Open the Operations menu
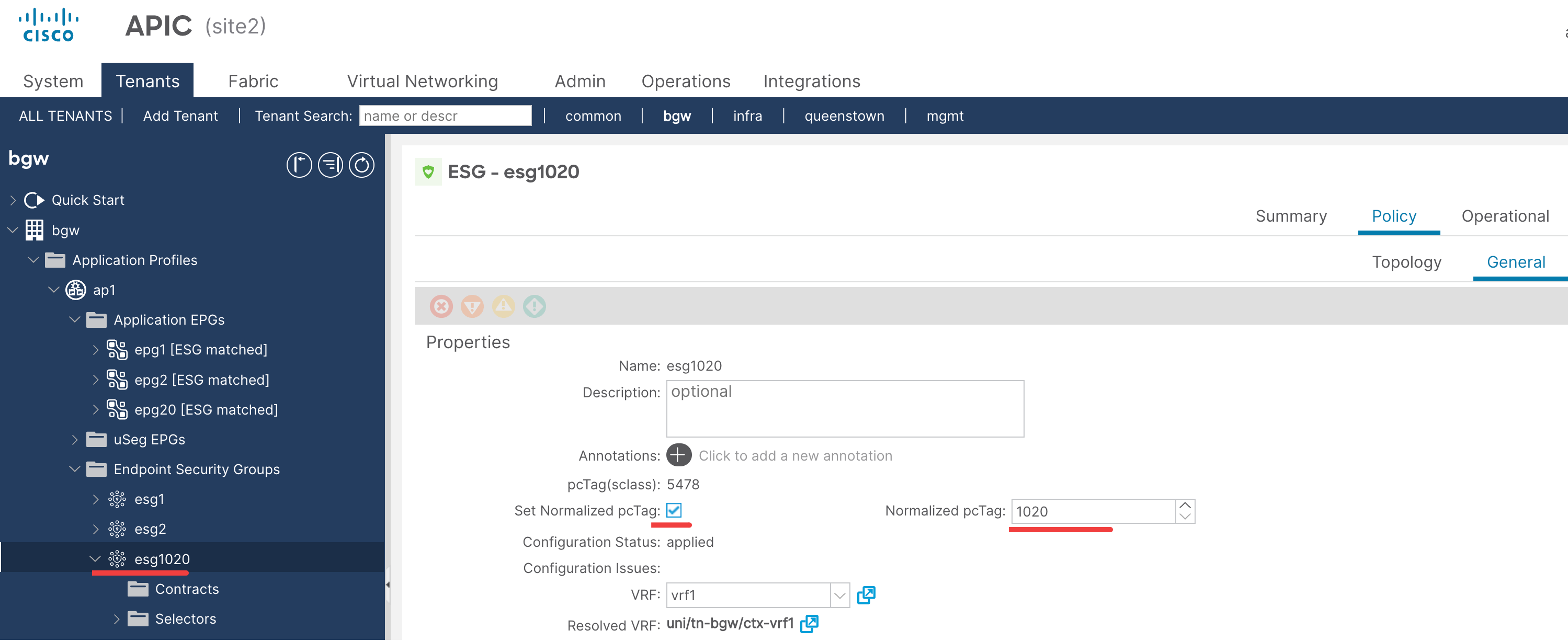Image resolution: width=1568 pixels, height=642 pixels. click(x=686, y=81)
